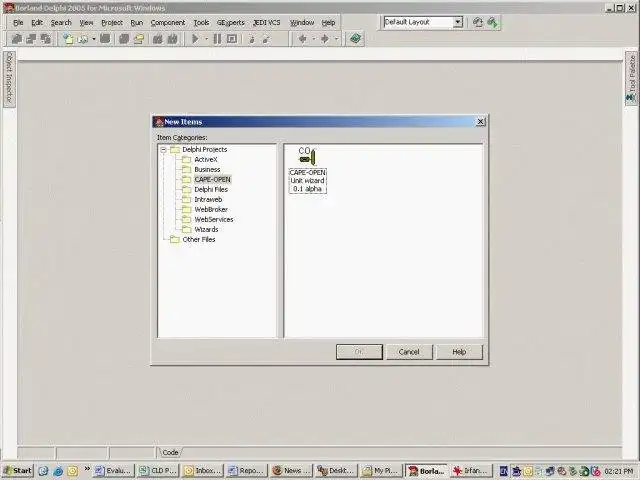Open the Object Inspector side panel
Image resolution: width=640 pixels, height=480 pixels.
pyautogui.click(x=9, y=79)
